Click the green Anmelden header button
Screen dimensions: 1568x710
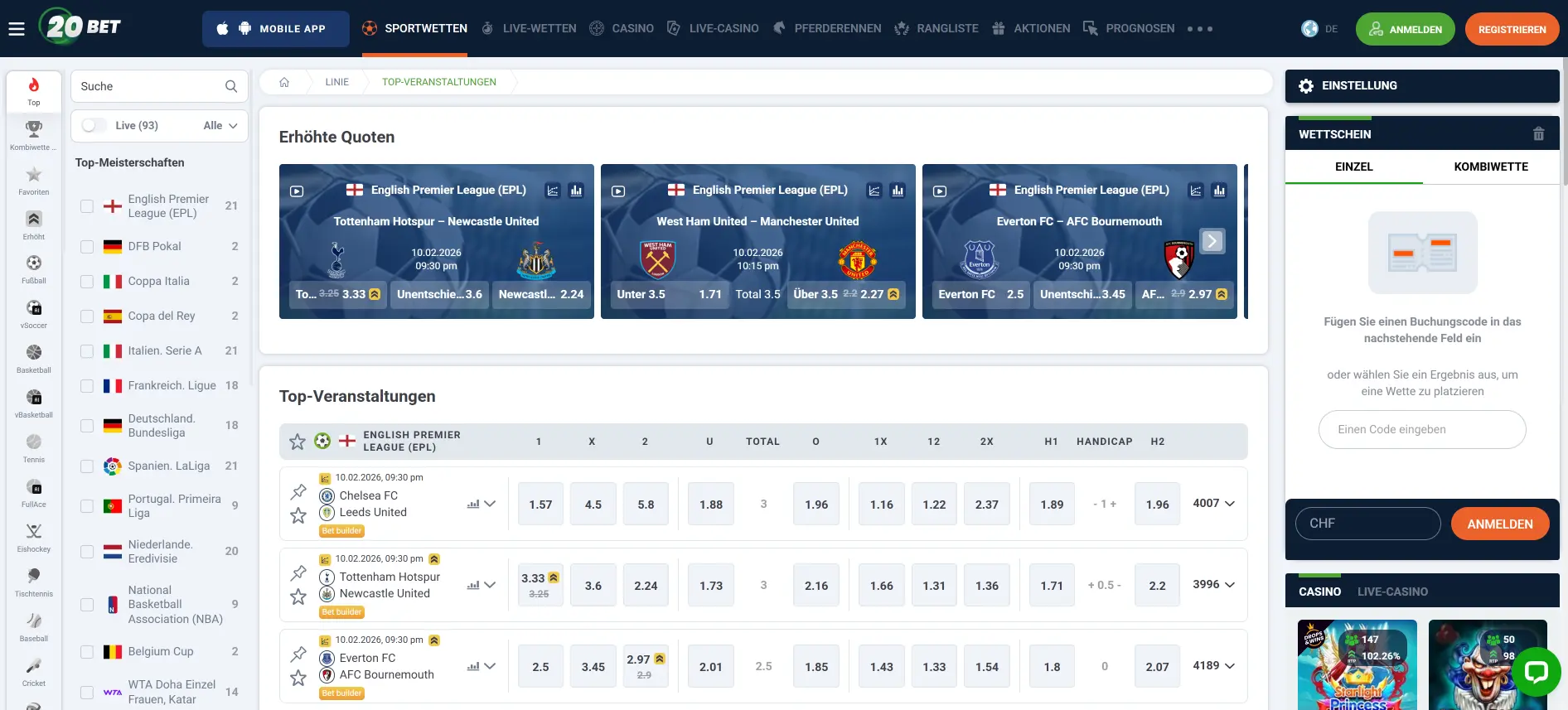point(1405,29)
